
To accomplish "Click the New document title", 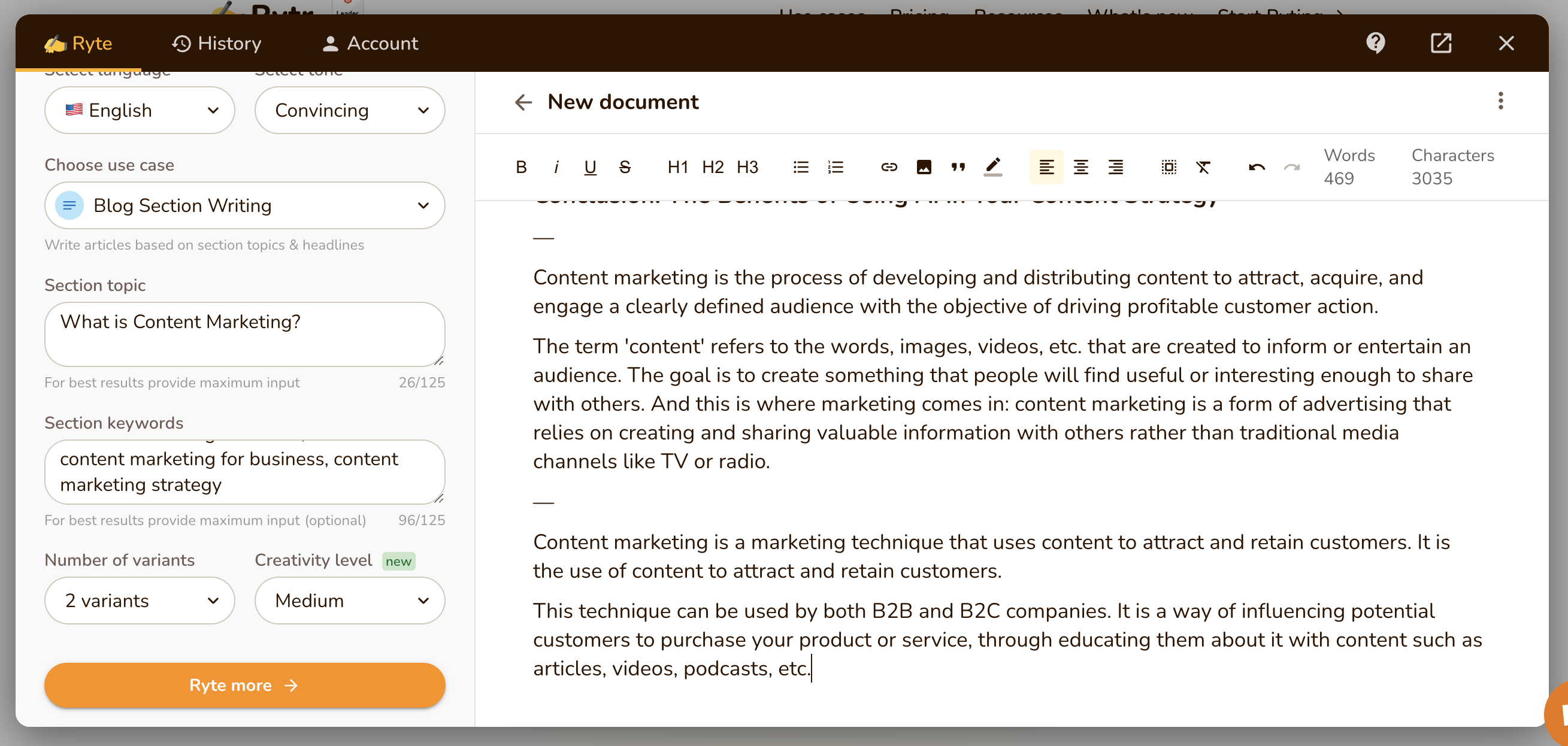I will 623,102.
